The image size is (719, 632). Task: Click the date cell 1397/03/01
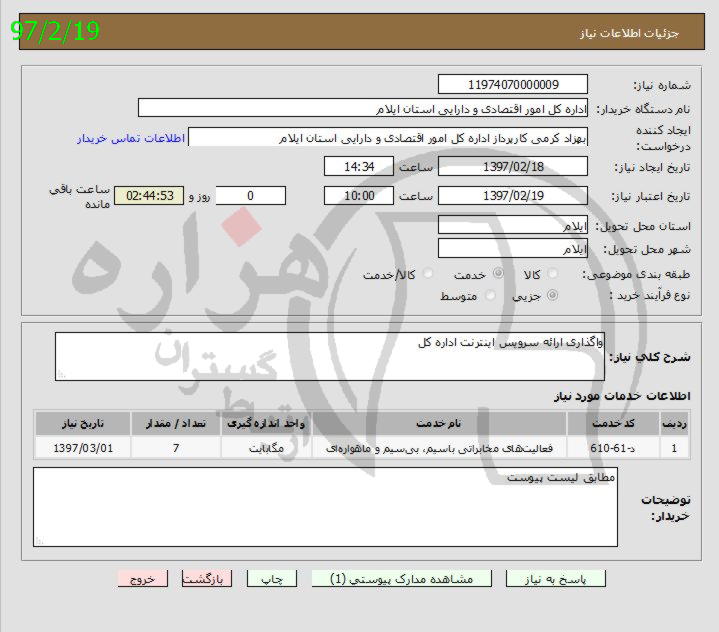(x=83, y=448)
